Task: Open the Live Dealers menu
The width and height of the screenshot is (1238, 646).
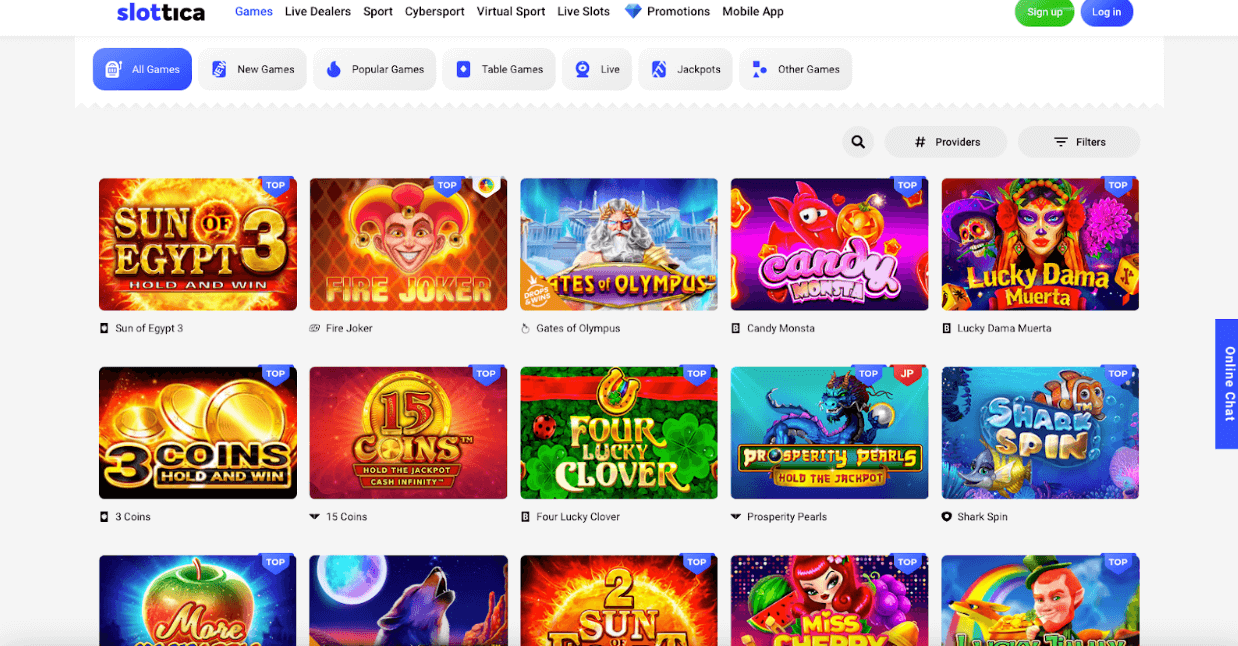Action: pyautogui.click(x=317, y=12)
